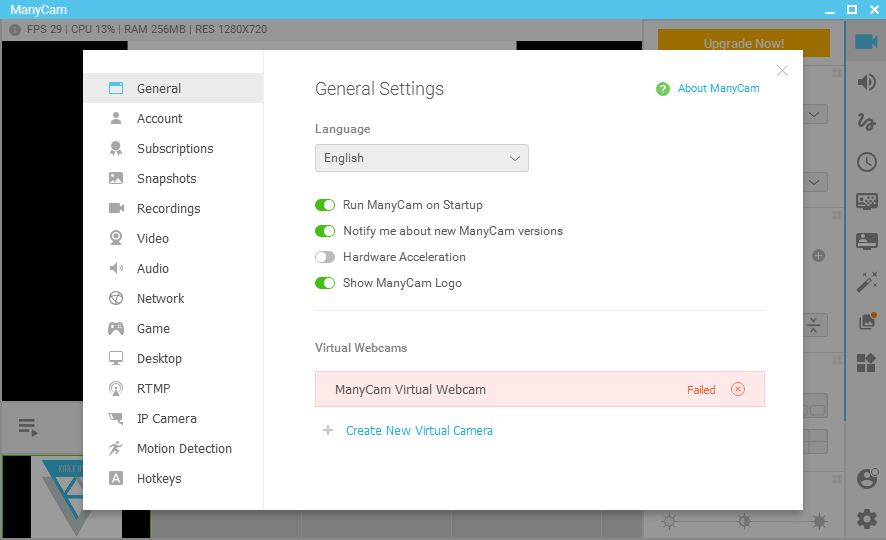Open the audio panel speaker icon

866,81
